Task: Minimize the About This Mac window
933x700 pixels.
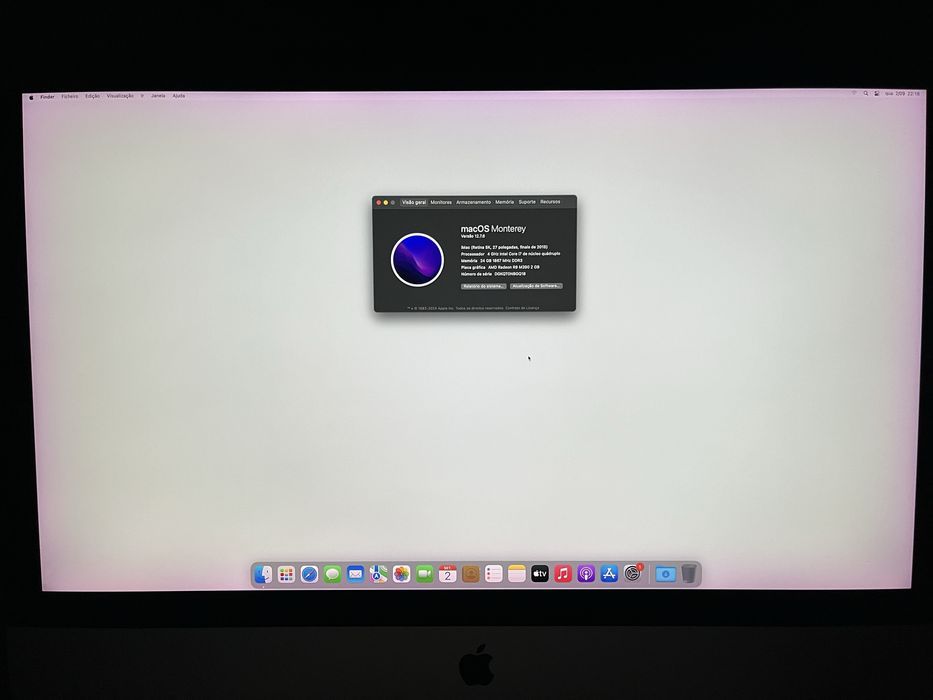Action: click(x=386, y=203)
